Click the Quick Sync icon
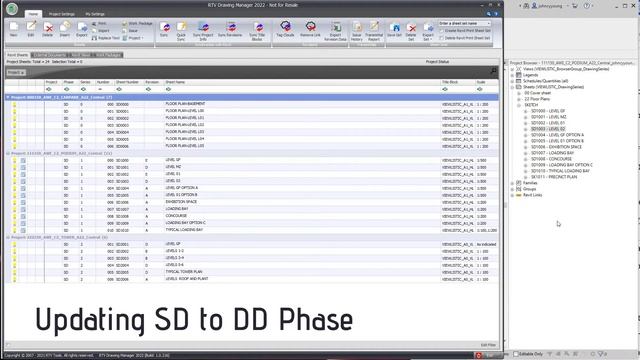Image resolution: width=640 pixels, height=360 pixels. (x=181, y=27)
